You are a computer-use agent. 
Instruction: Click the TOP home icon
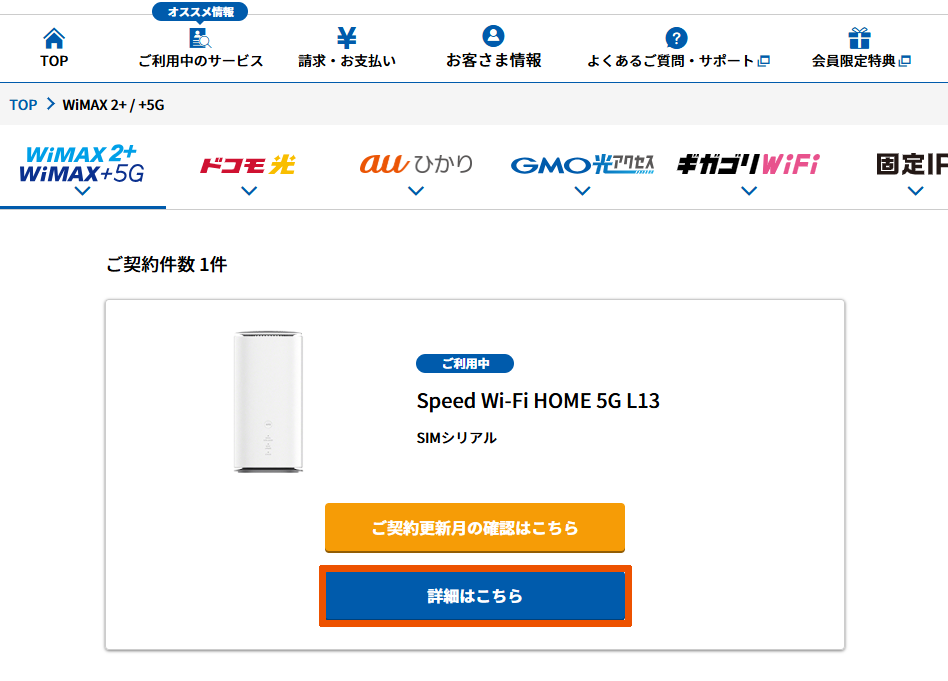click(54, 39)
